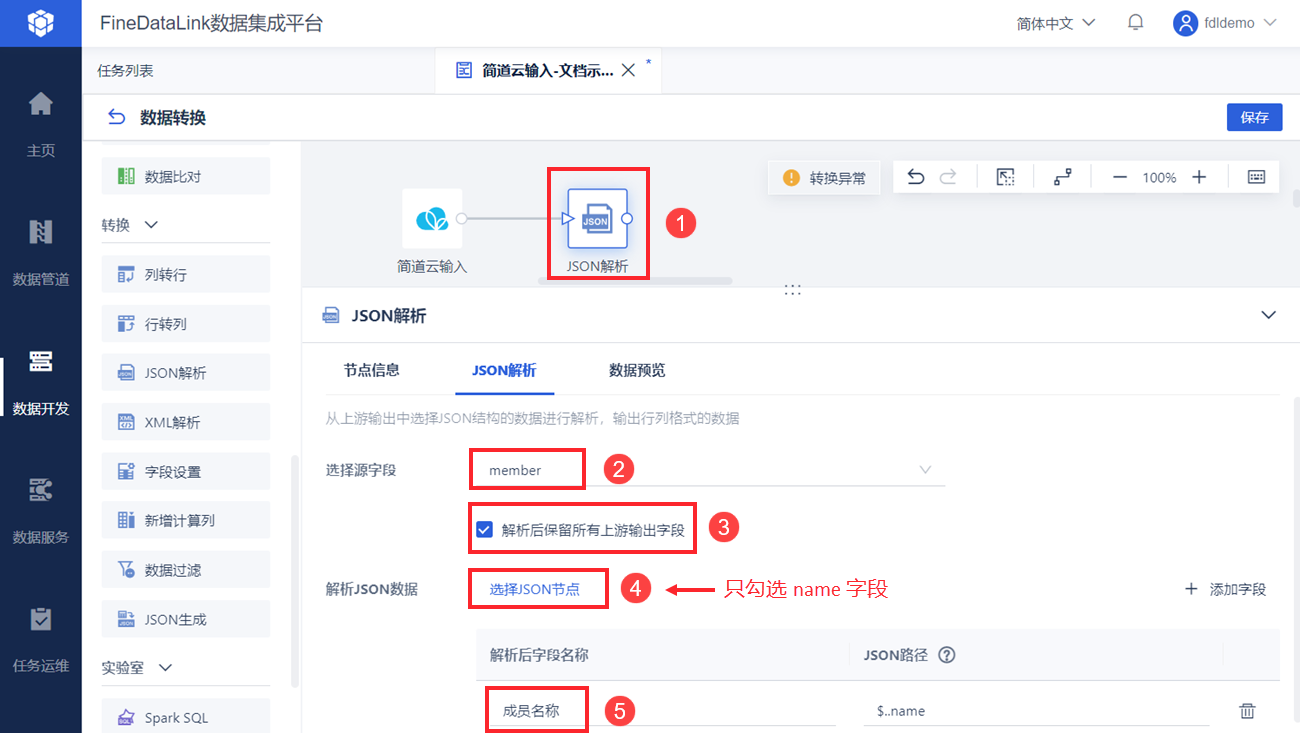Image resolution: width=1300 pixels, height=733 pixels.
Task: Click the 解析后字段名称 column header
Action: tap(539, 655)
